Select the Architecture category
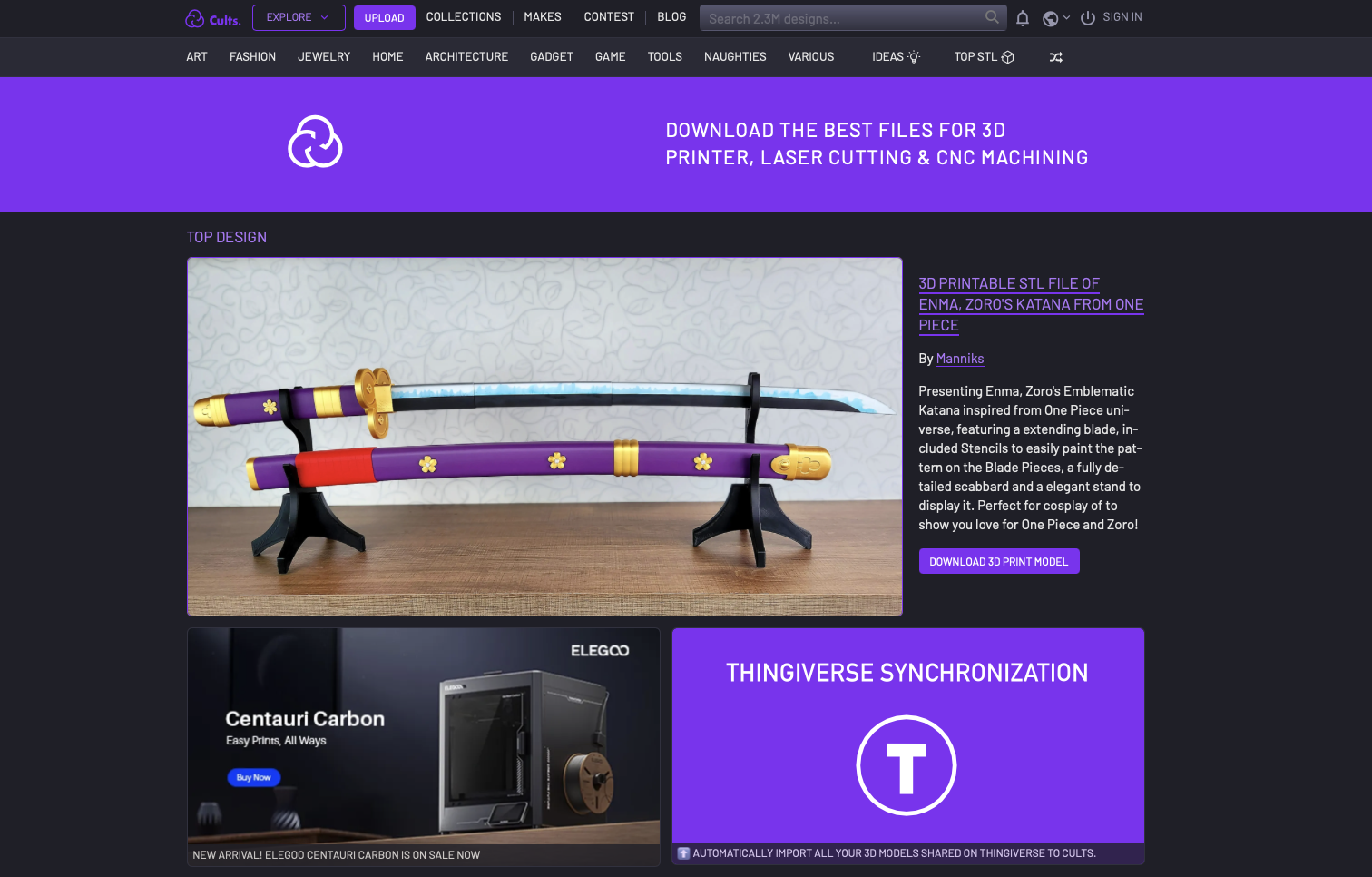 (x=466, y=57)
